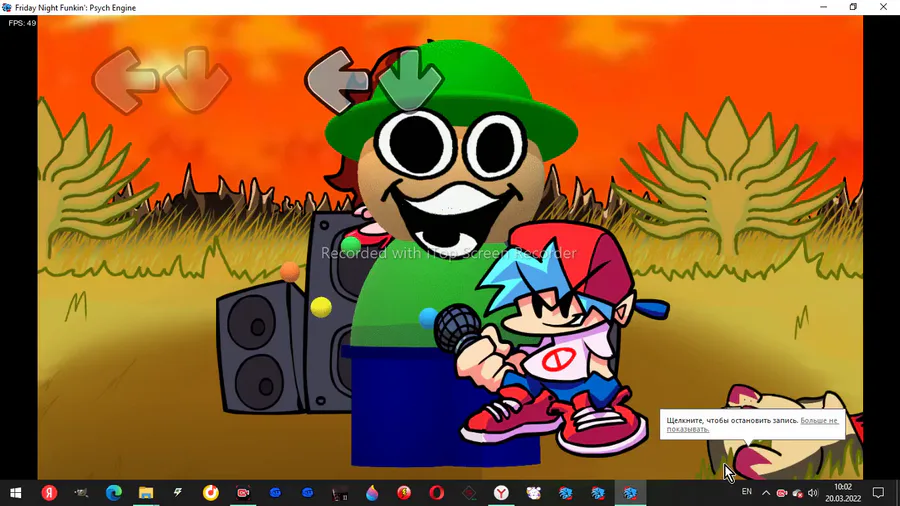Click the FPS: 49 counter
Image resolution: width=900 pixels, height=506 pixels.
[x=22, y=23]
